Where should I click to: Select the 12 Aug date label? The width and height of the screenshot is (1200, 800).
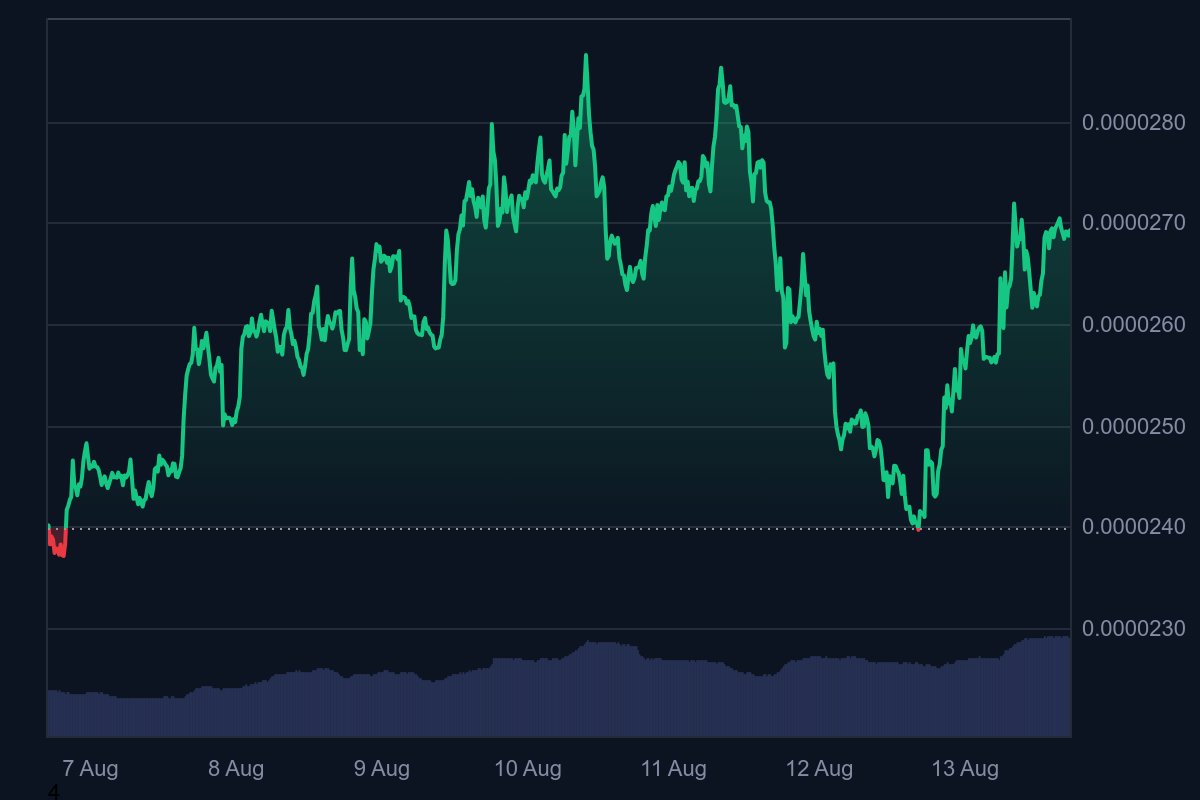pyautogui.click(x=820, y=769)
